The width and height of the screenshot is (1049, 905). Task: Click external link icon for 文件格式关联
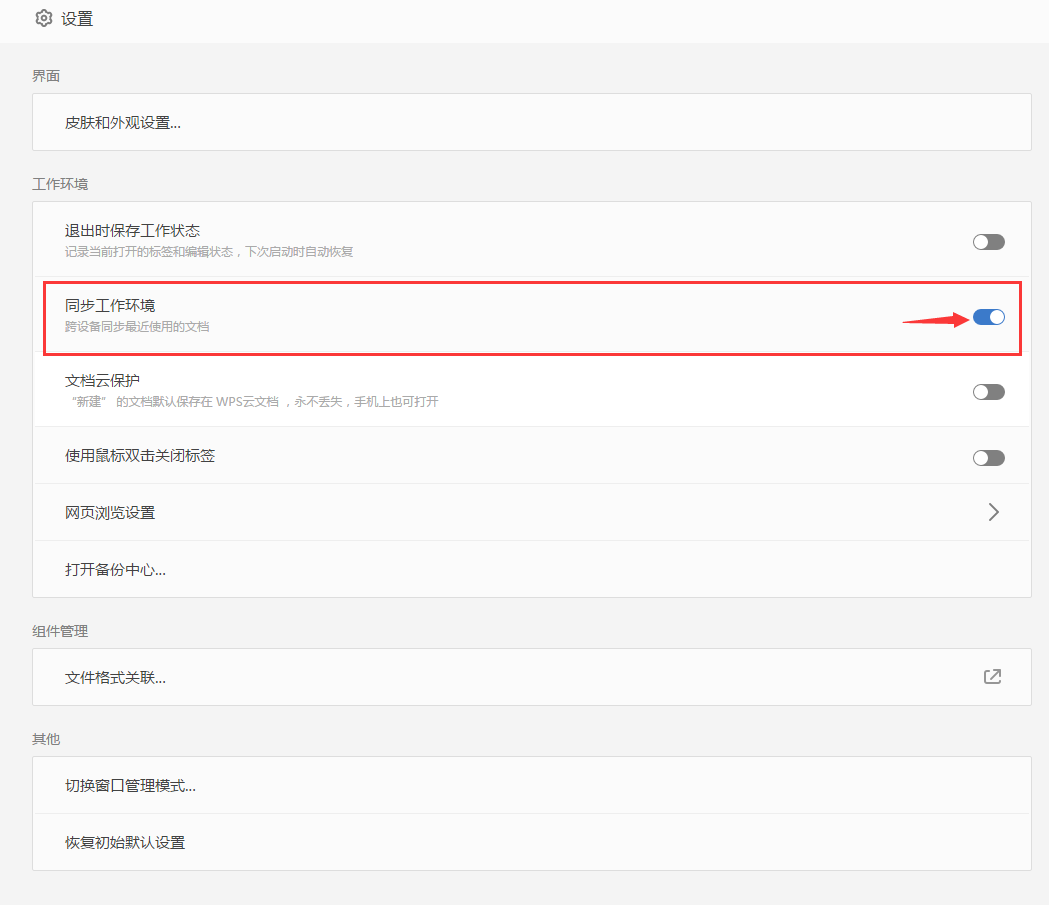pos(993,677)
